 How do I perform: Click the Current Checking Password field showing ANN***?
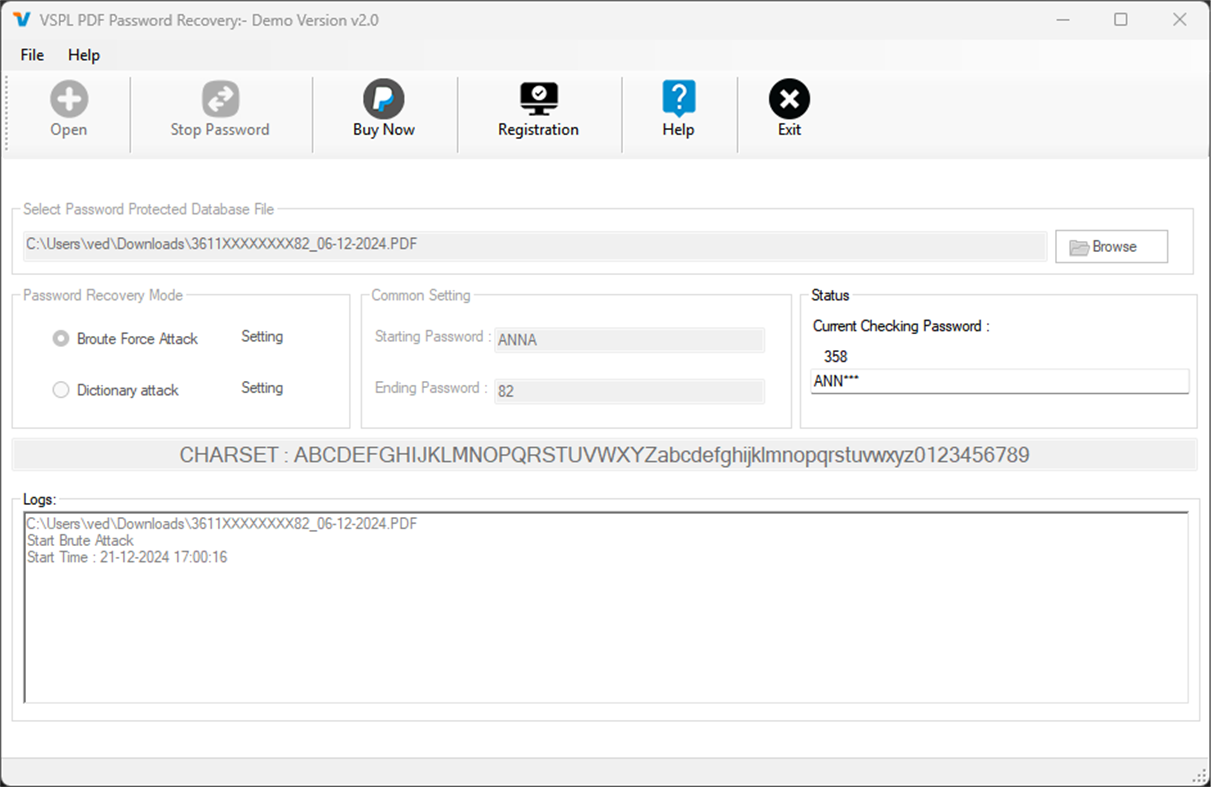[x=1000, y=381]
